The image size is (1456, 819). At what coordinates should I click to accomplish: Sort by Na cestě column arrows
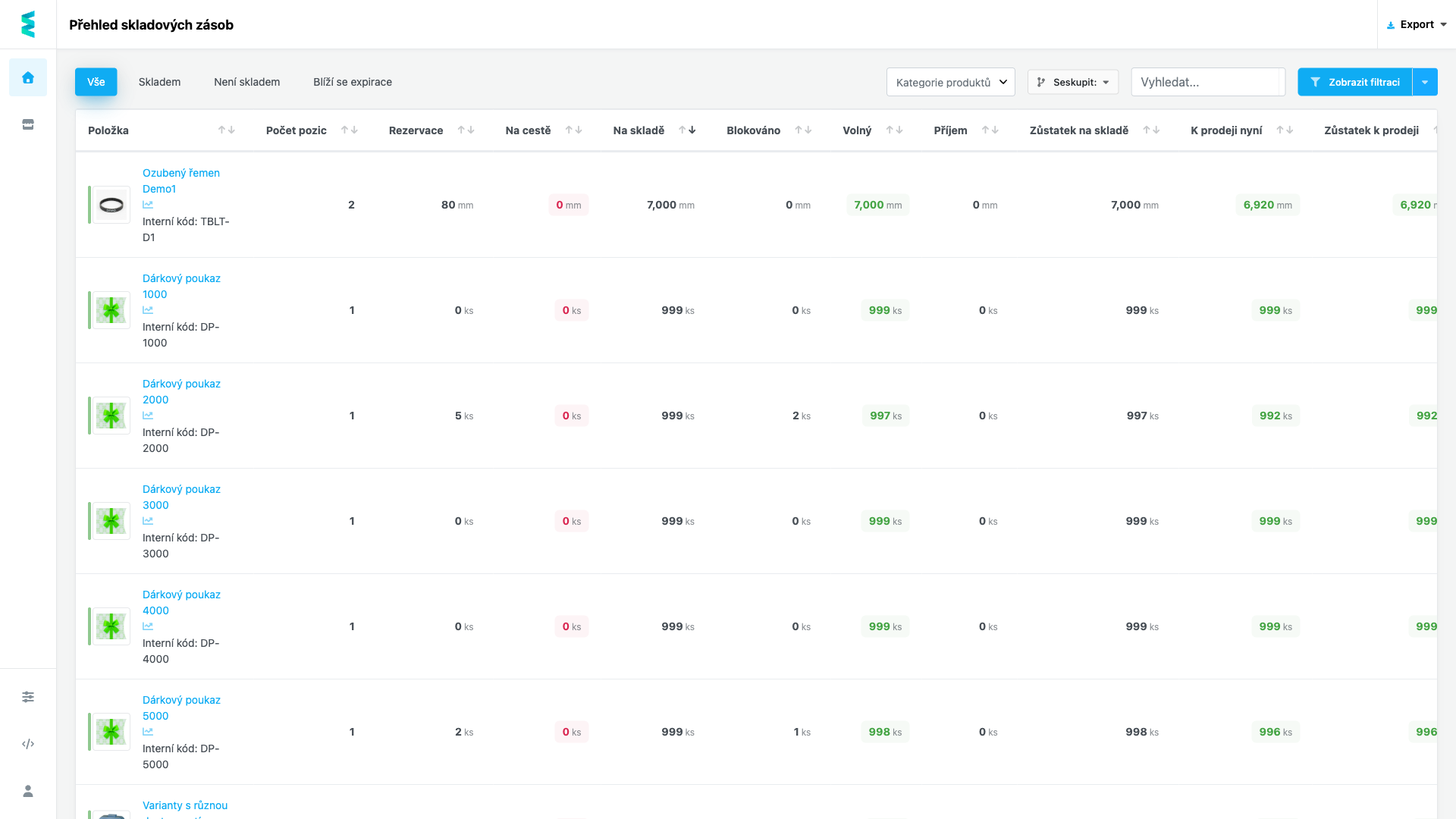coord(574,130)
